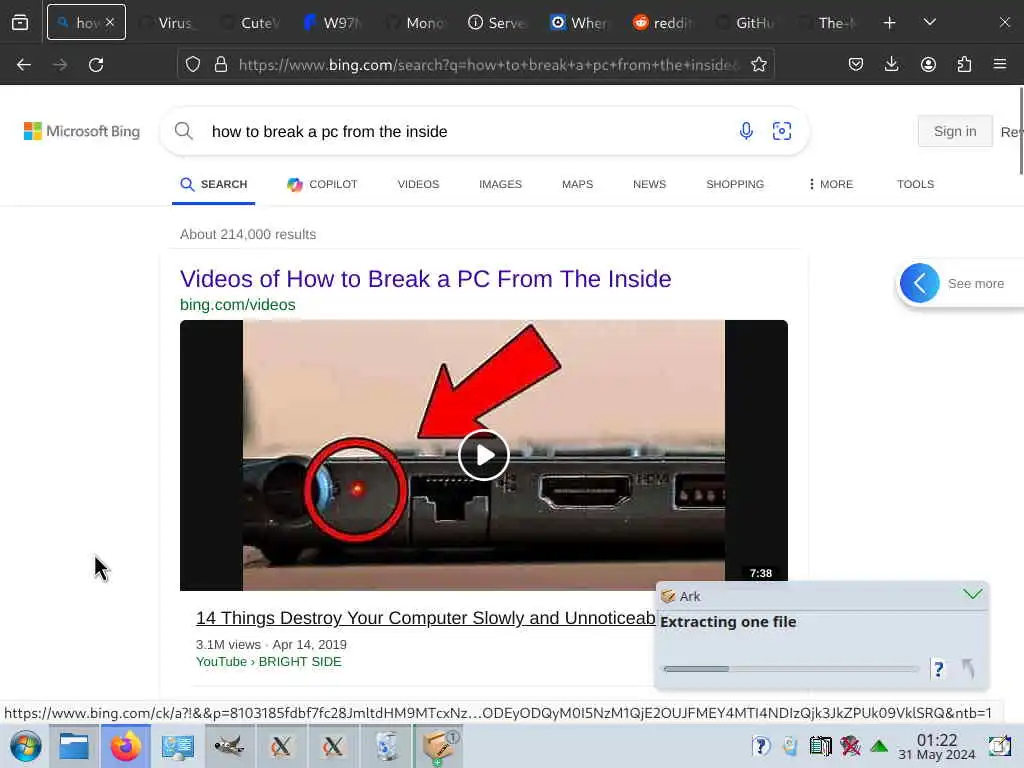This screenshot has height=768, width=1024.
Task: Switch to MAPS results
Action: pyautogui.click(x=577, y=184)
